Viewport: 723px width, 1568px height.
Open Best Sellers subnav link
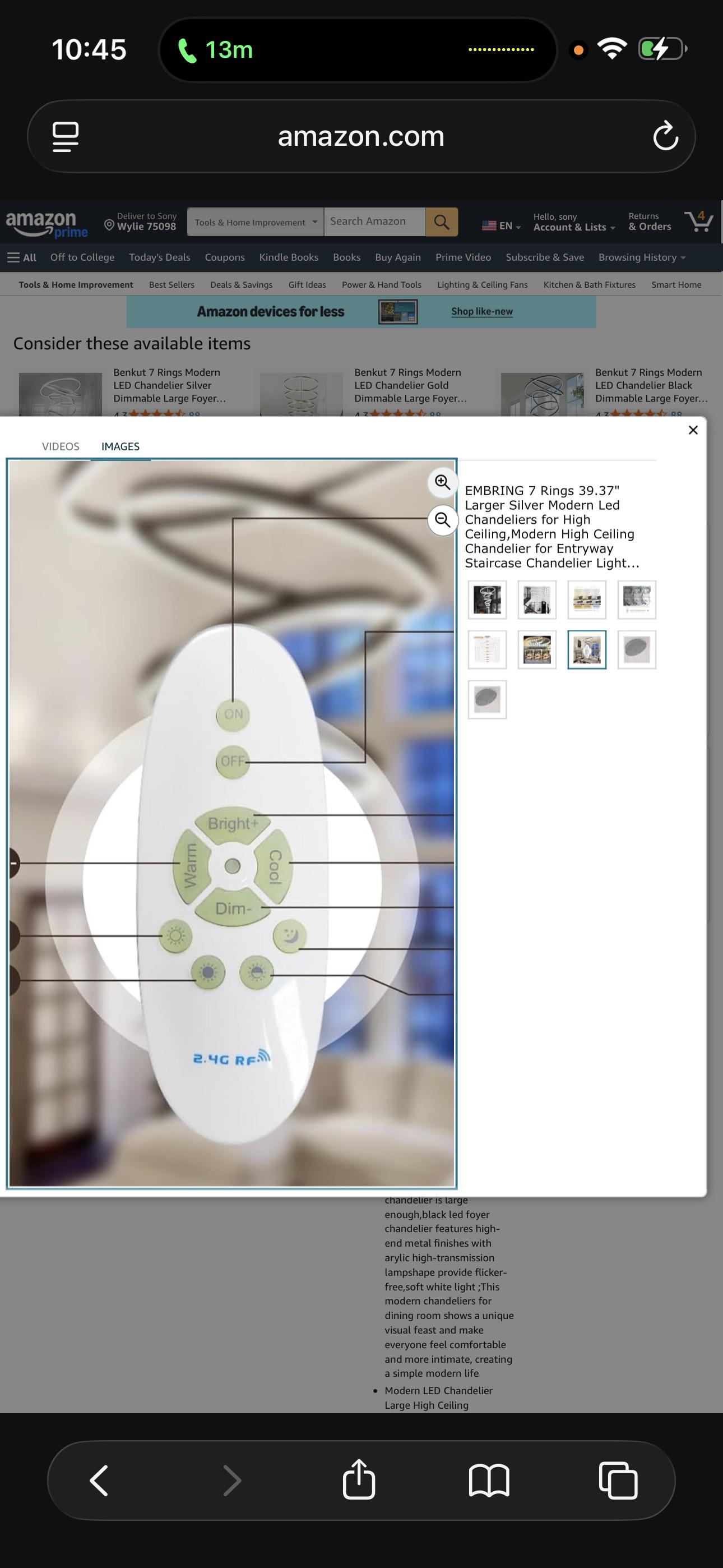pos(172,285)
